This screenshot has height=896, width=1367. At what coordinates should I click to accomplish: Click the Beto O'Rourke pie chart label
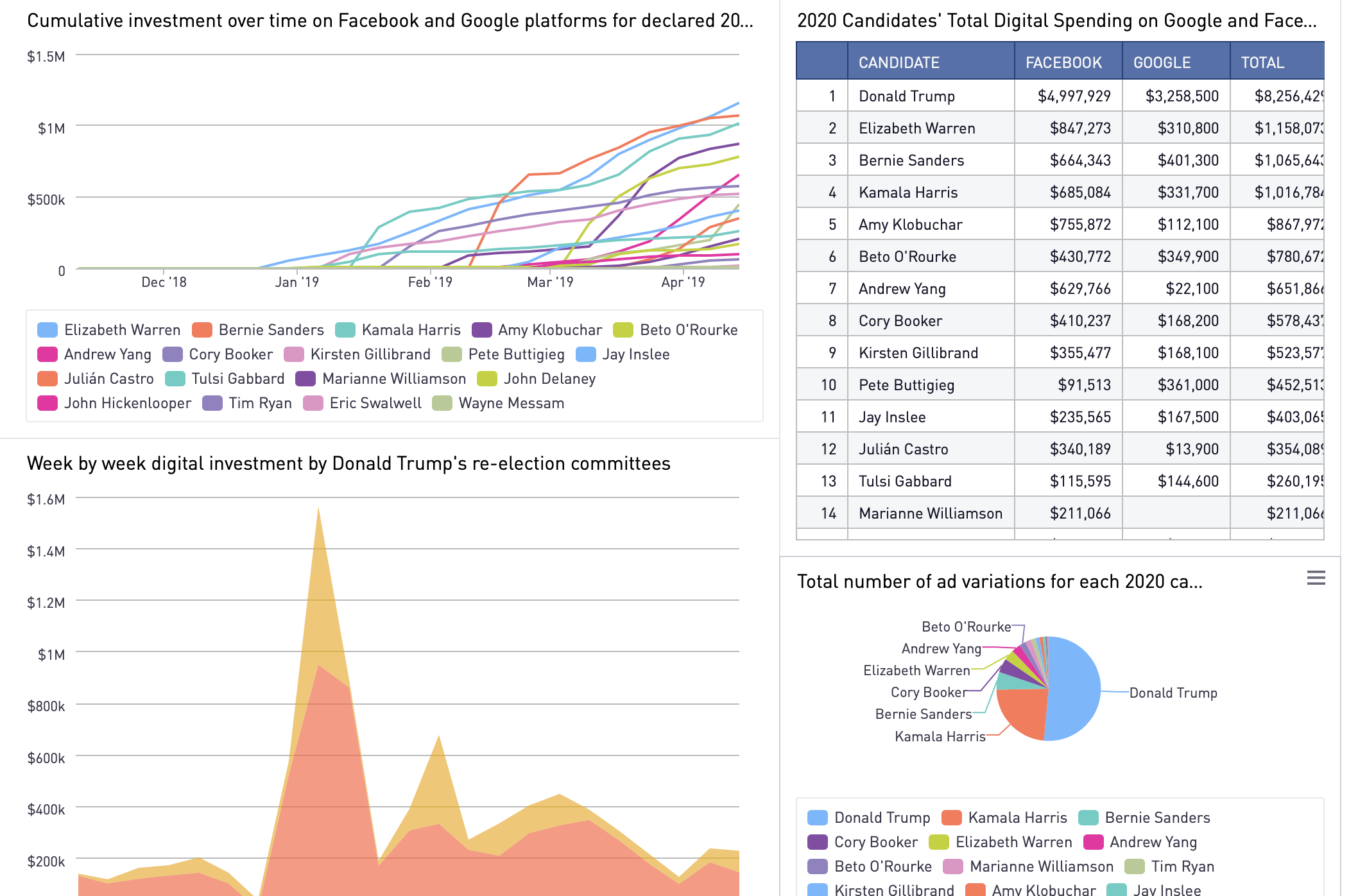tap(966, 627)
